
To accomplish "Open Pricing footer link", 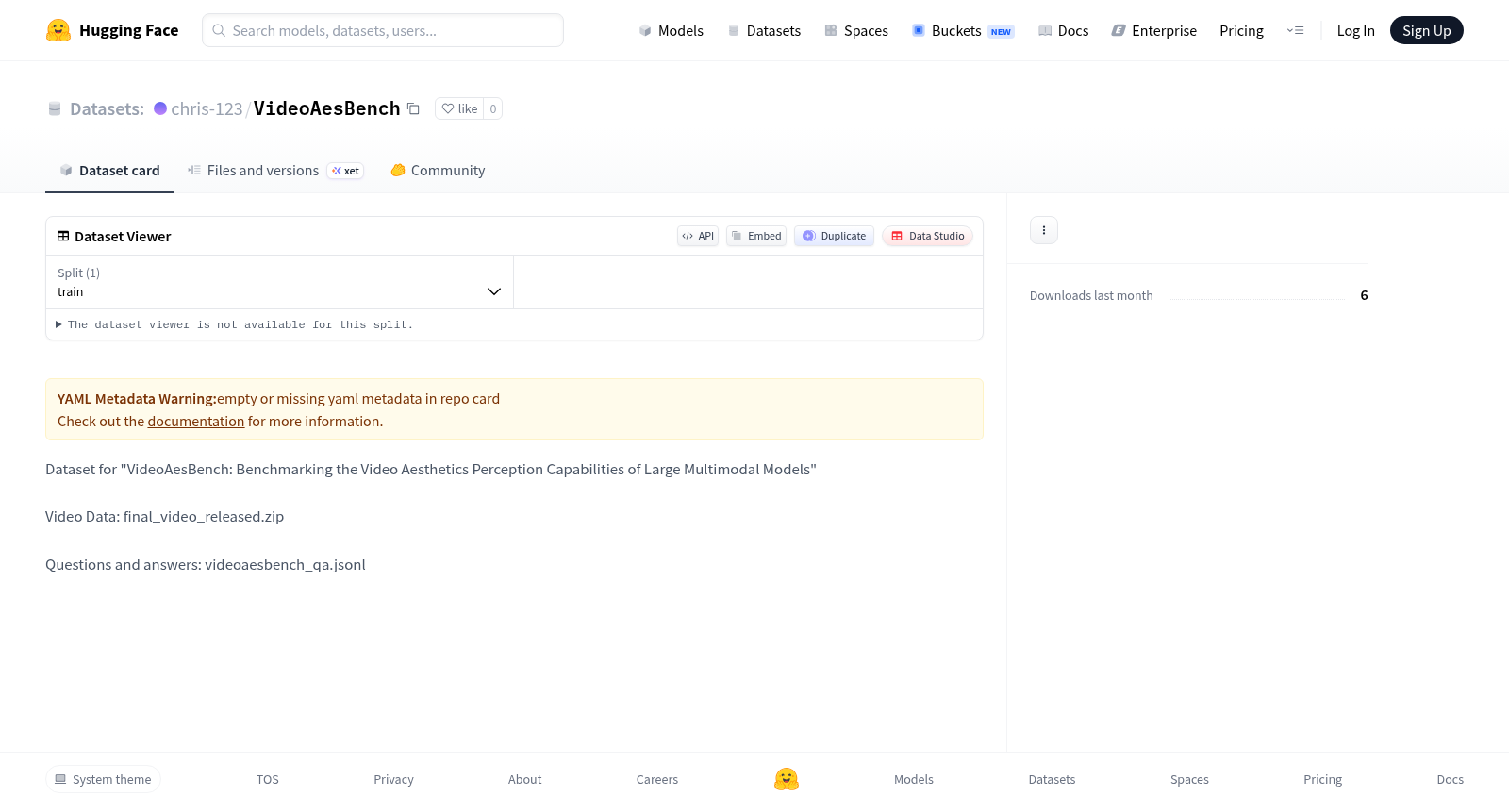I will [1322, 779].
